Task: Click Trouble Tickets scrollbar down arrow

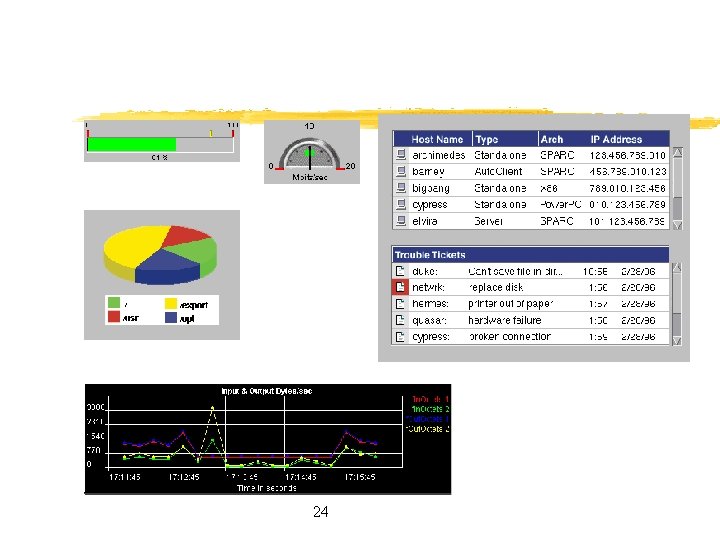Action: [x=677, y=340]
